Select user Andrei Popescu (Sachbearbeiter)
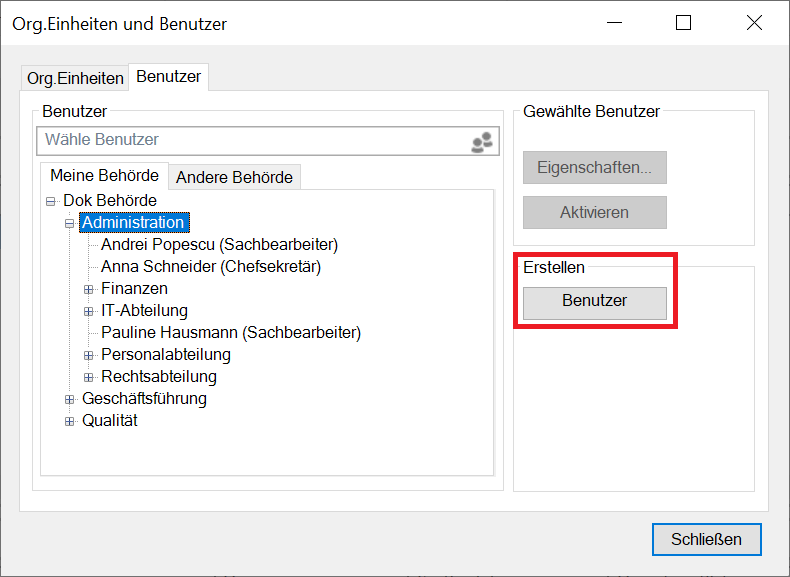Screen dimensions: 790x577 219,244
